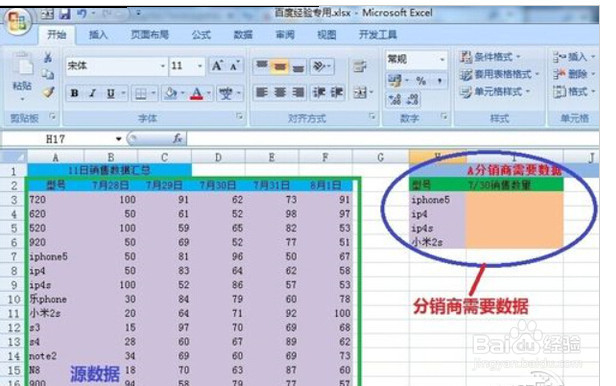Apply percent style
The height and width of the screenshot is (386, 616).
(x=421, y=80)
